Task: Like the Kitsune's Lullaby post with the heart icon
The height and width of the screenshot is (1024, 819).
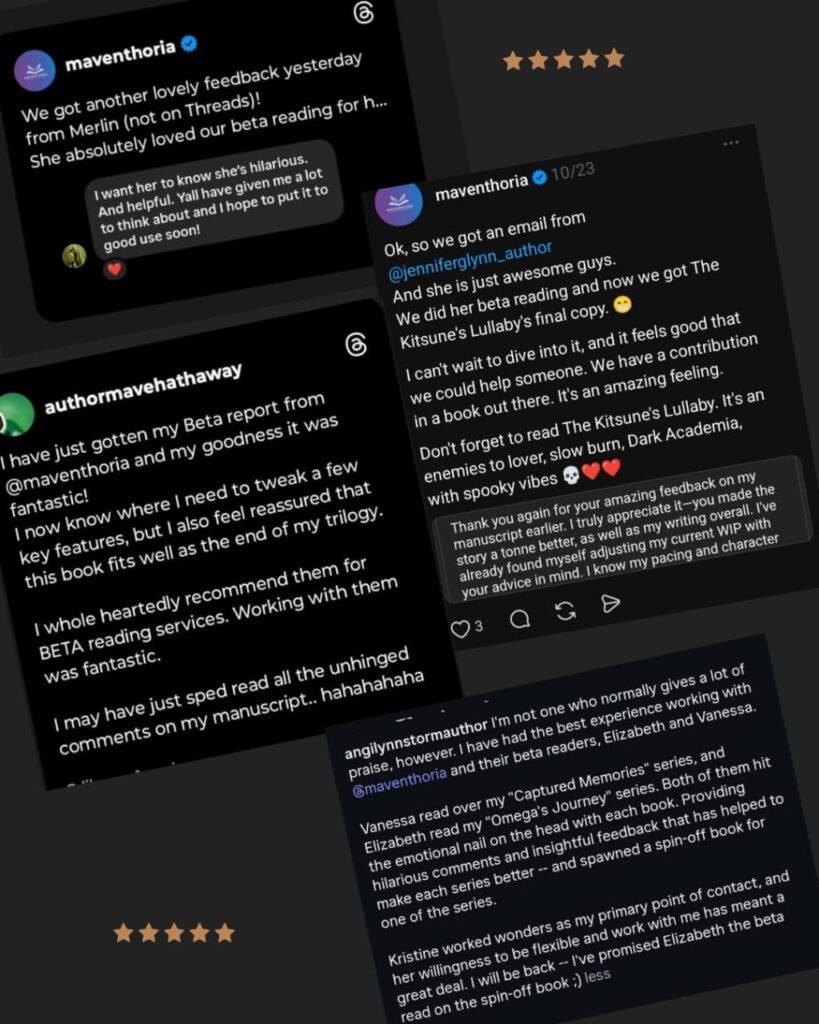Action: (x=460, y=629)
